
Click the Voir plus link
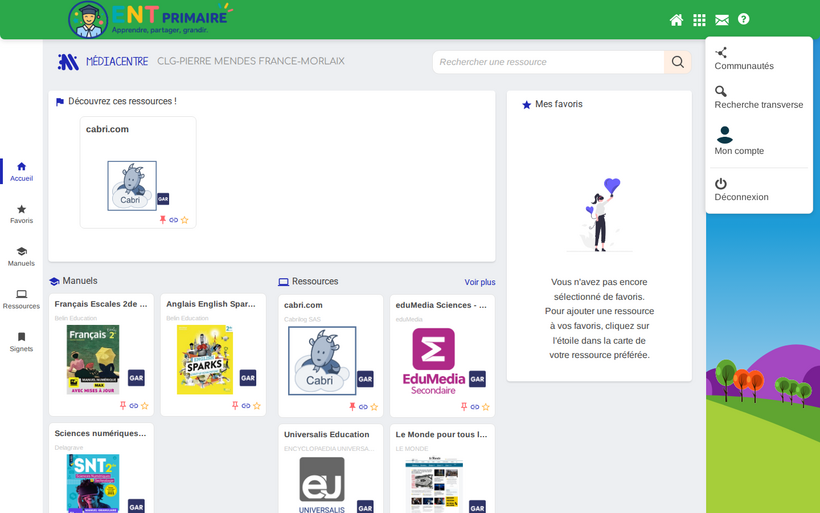point(480,282)
